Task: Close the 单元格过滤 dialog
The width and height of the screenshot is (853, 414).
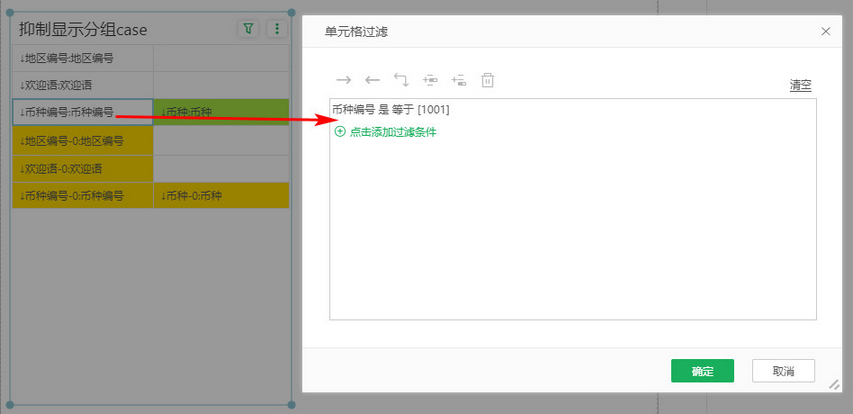Action: pos(826,32)
